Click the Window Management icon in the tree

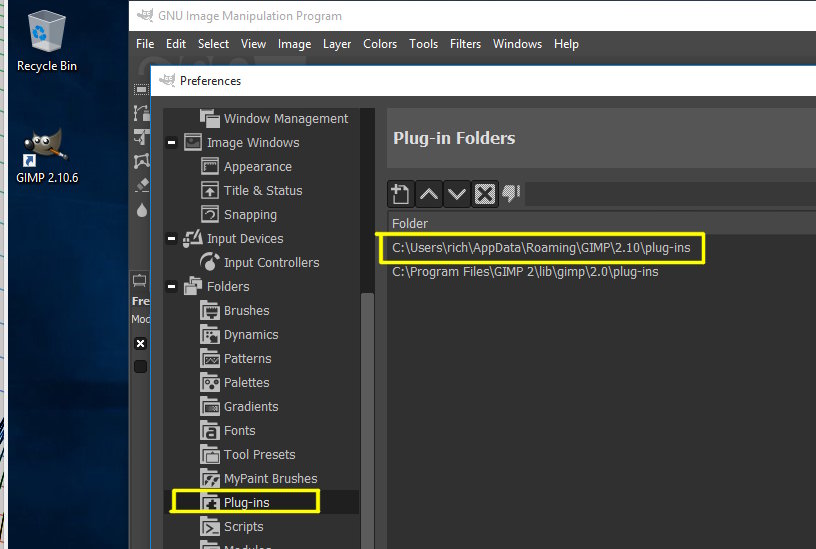point(210,118)
